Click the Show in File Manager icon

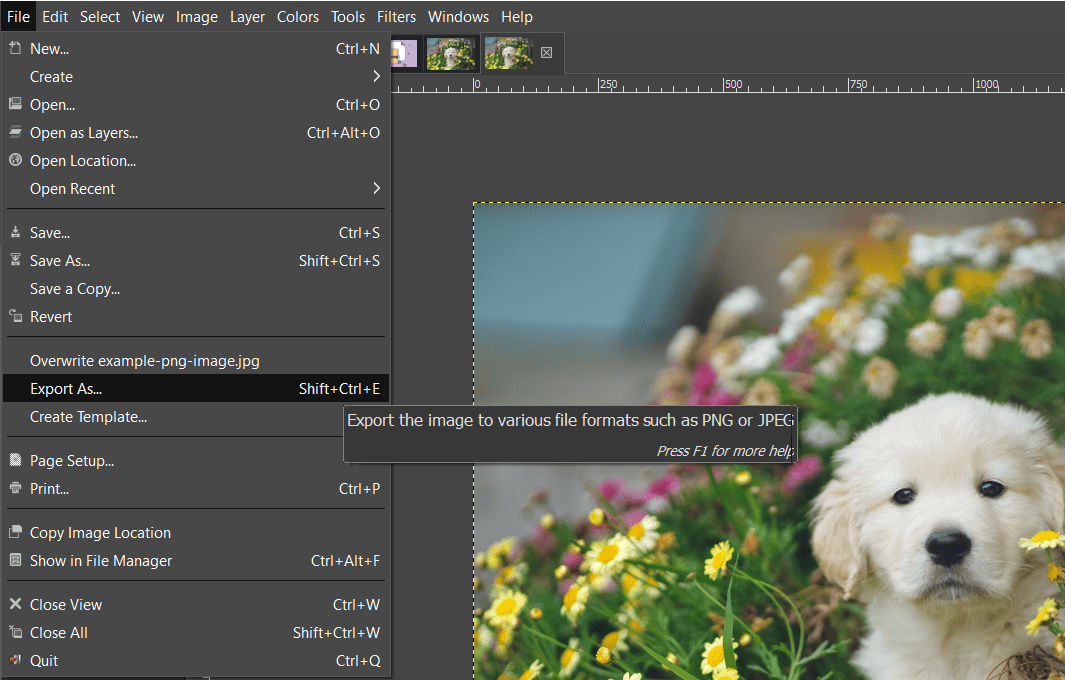click(16, 560)
